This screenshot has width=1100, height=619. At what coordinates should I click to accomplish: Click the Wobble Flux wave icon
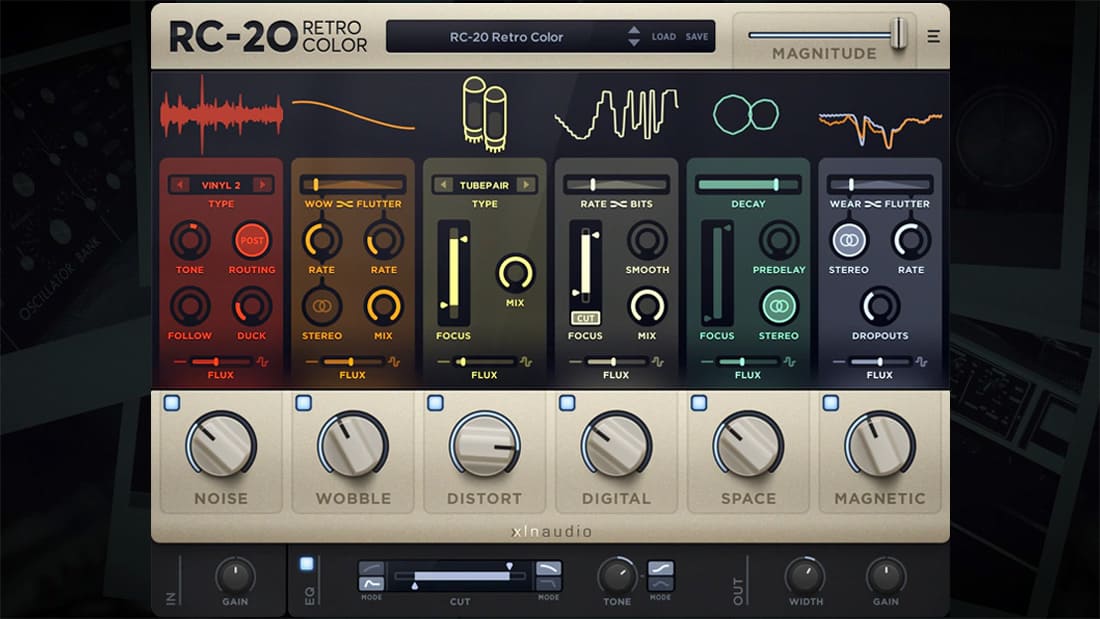click(394, 362)
